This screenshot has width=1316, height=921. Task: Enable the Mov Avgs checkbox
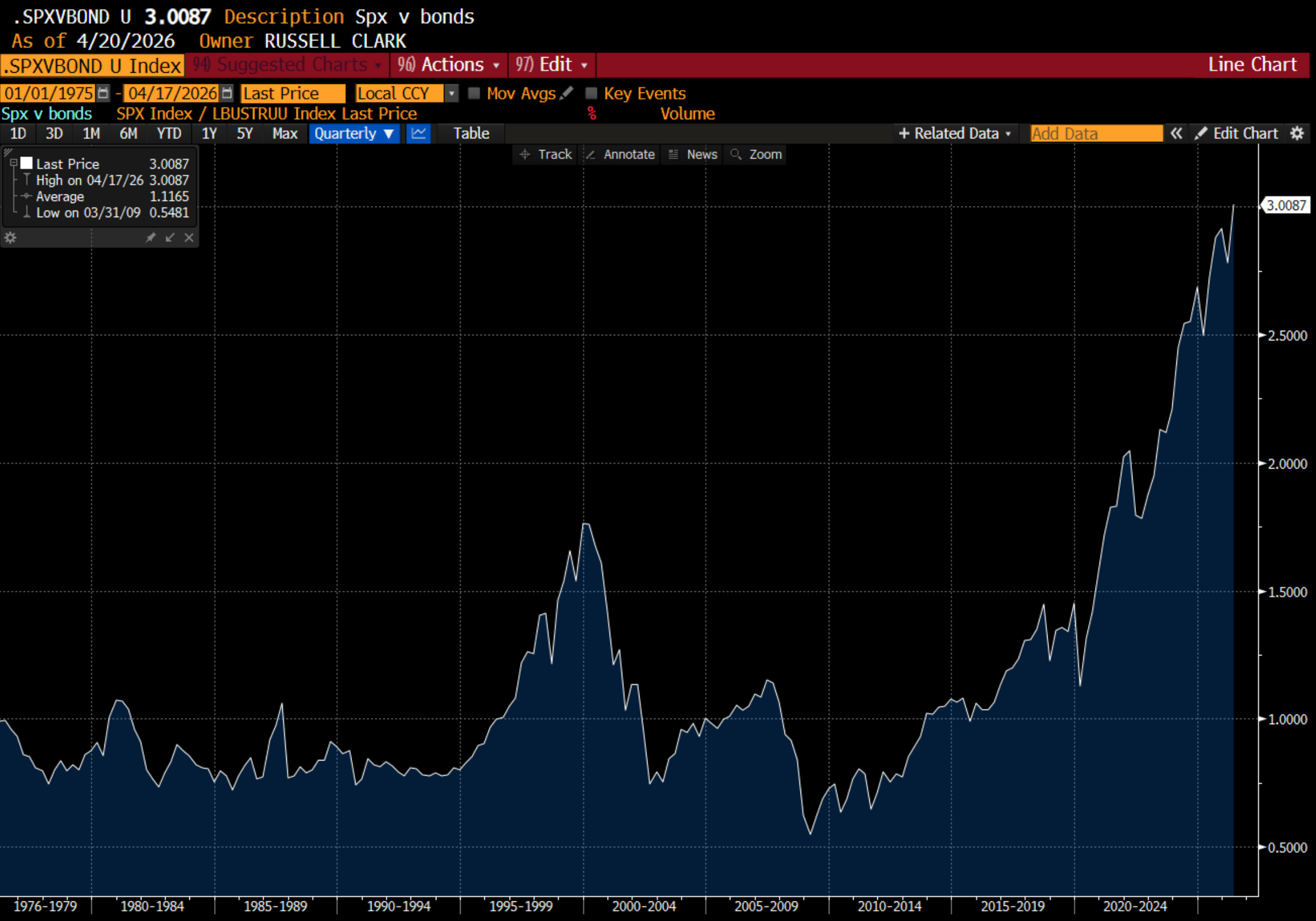(474, 93)
